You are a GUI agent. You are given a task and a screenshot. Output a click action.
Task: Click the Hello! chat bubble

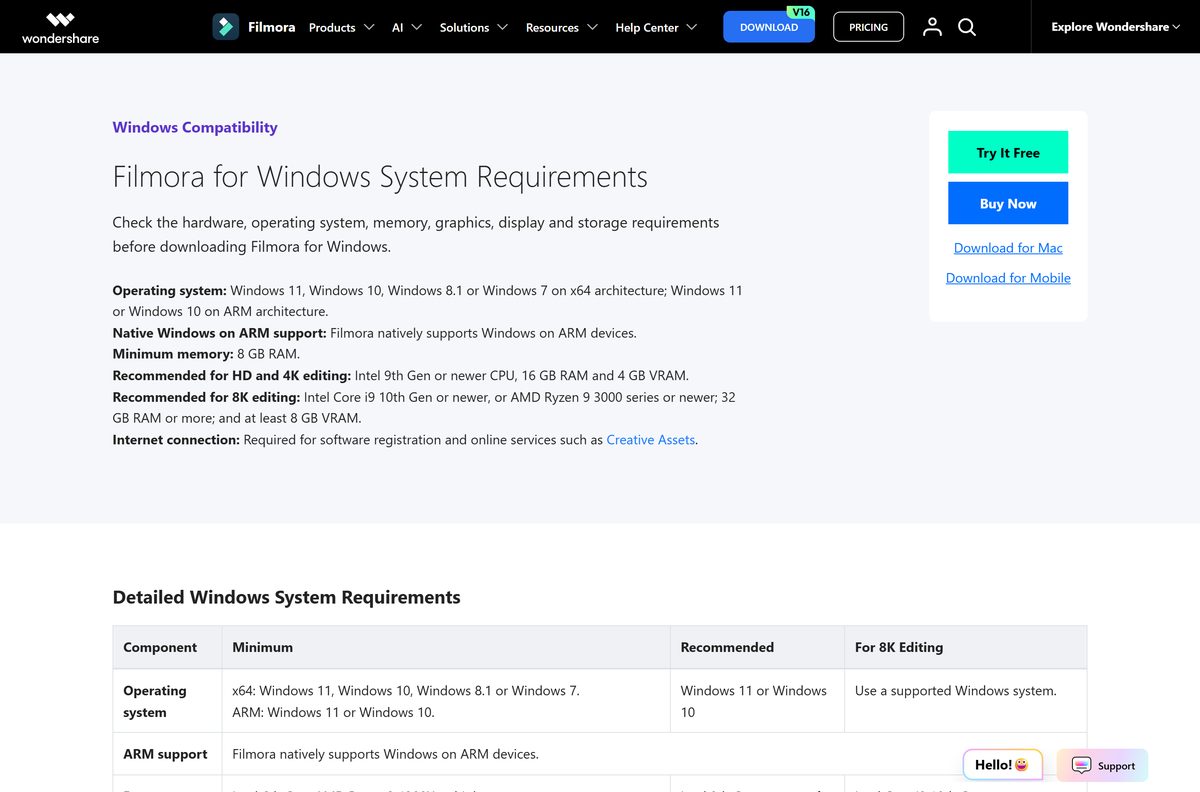click(x=1003, y=765)
